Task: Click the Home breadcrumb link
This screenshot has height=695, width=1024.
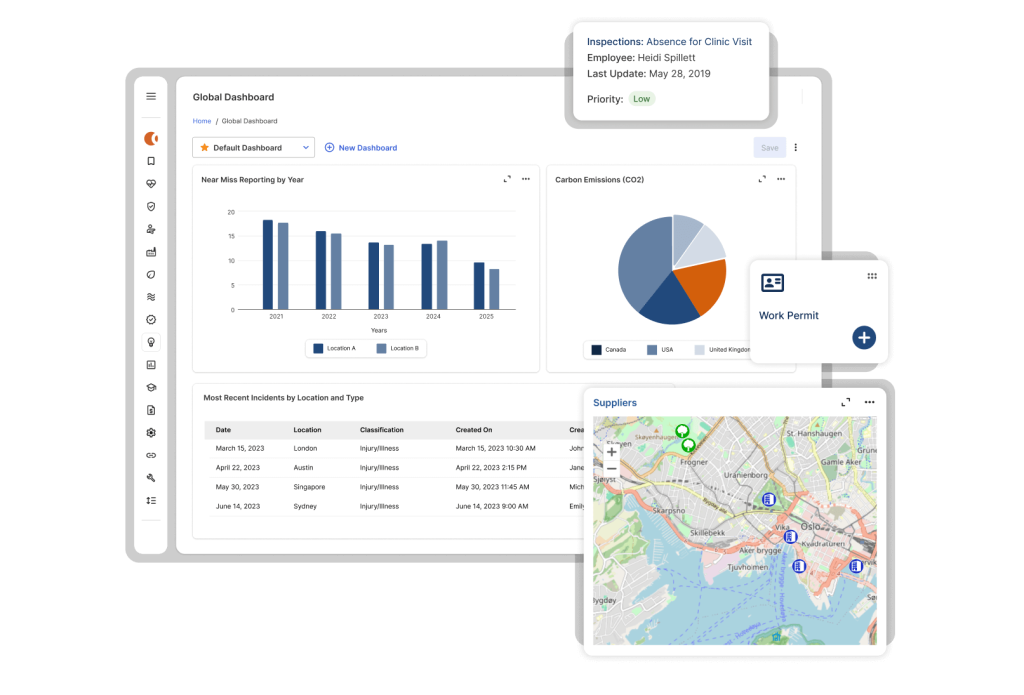Action: tap(202, 121)
